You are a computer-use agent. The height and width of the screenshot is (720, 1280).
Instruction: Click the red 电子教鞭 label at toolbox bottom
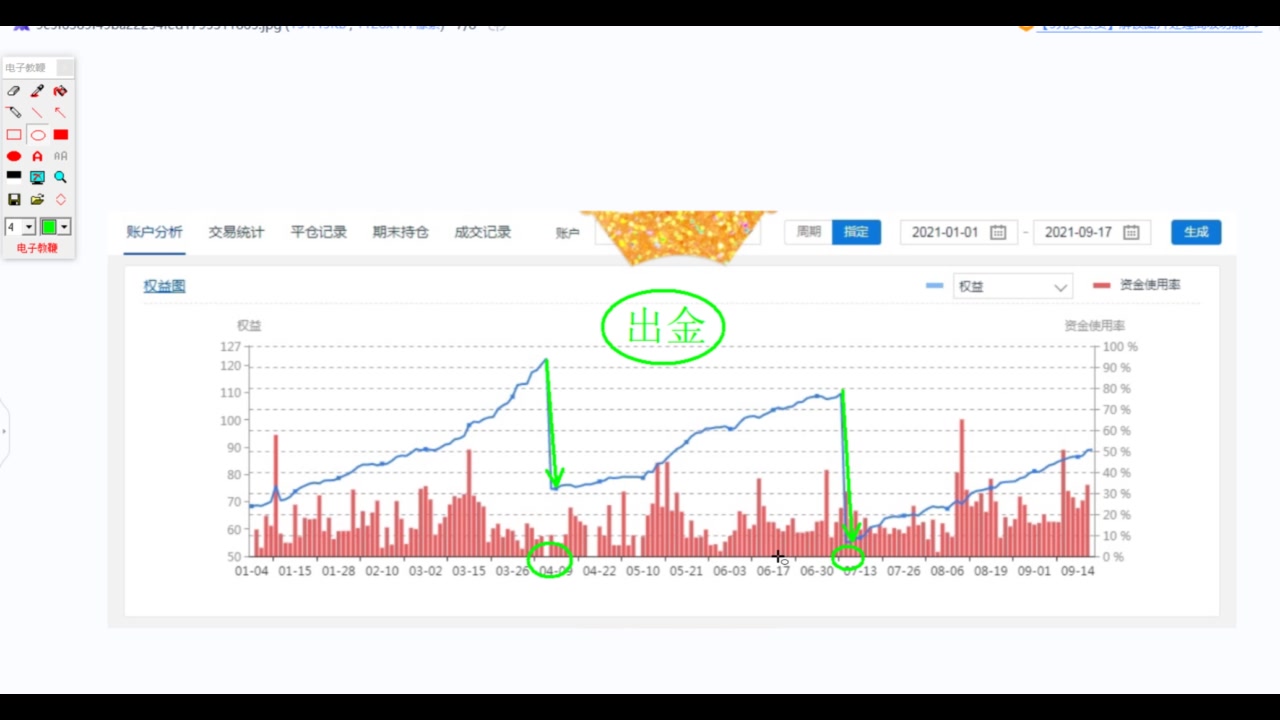37,248
